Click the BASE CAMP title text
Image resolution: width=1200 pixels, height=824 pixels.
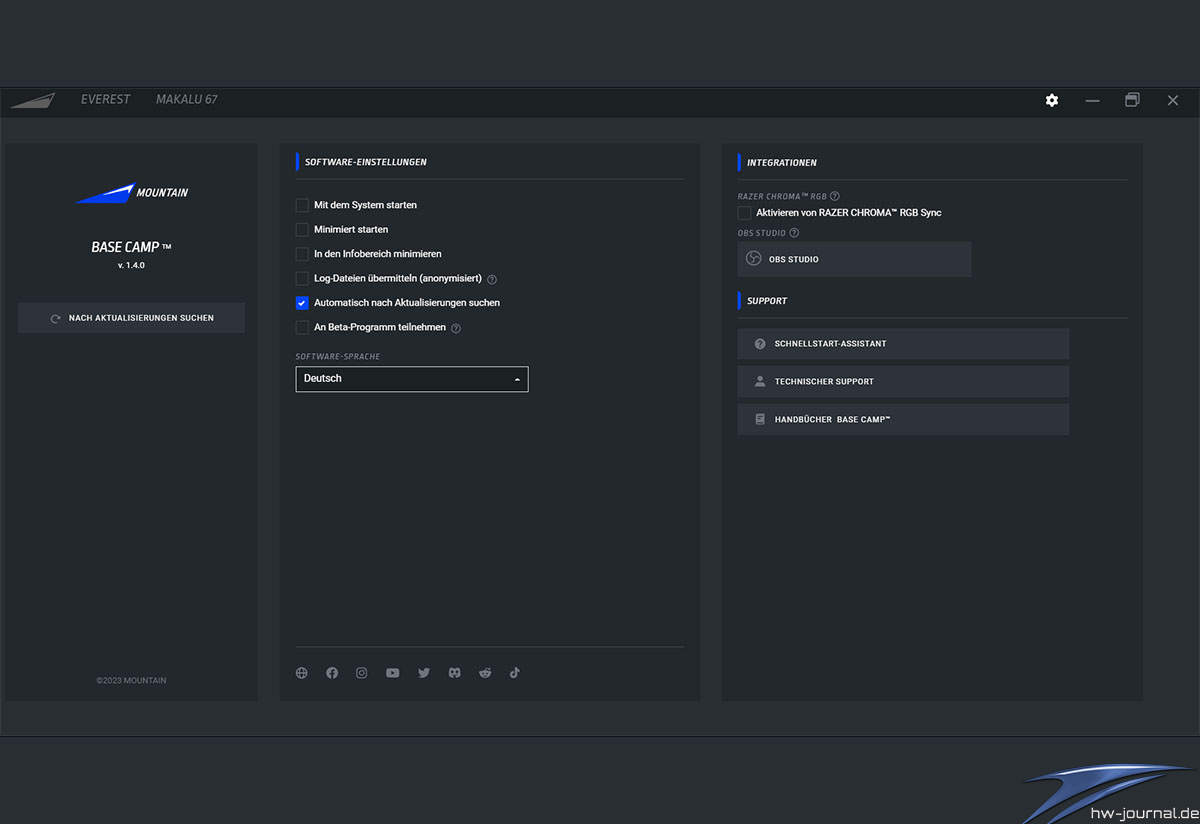(x=131, y=247)
